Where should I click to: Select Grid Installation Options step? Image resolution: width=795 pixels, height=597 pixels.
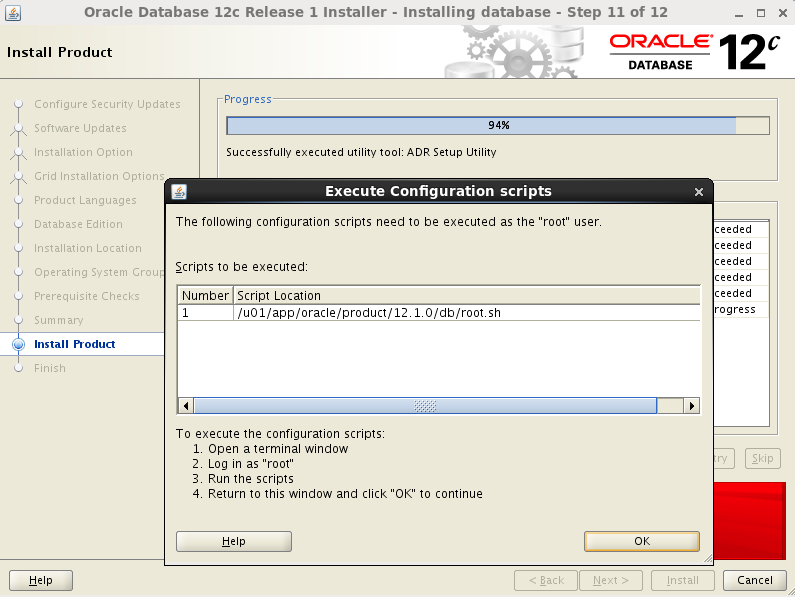[x=99, y=176]
